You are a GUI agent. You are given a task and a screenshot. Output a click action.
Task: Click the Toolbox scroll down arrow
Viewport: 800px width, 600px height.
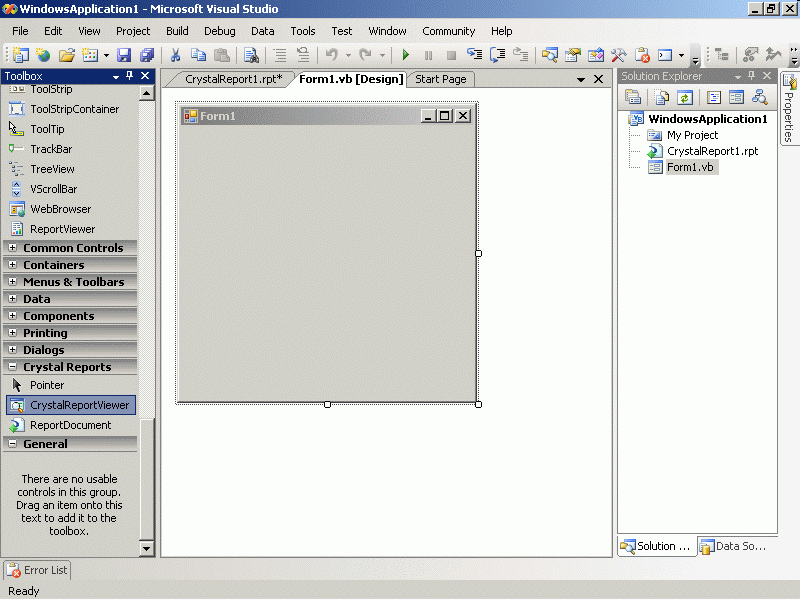click(147, 548)
